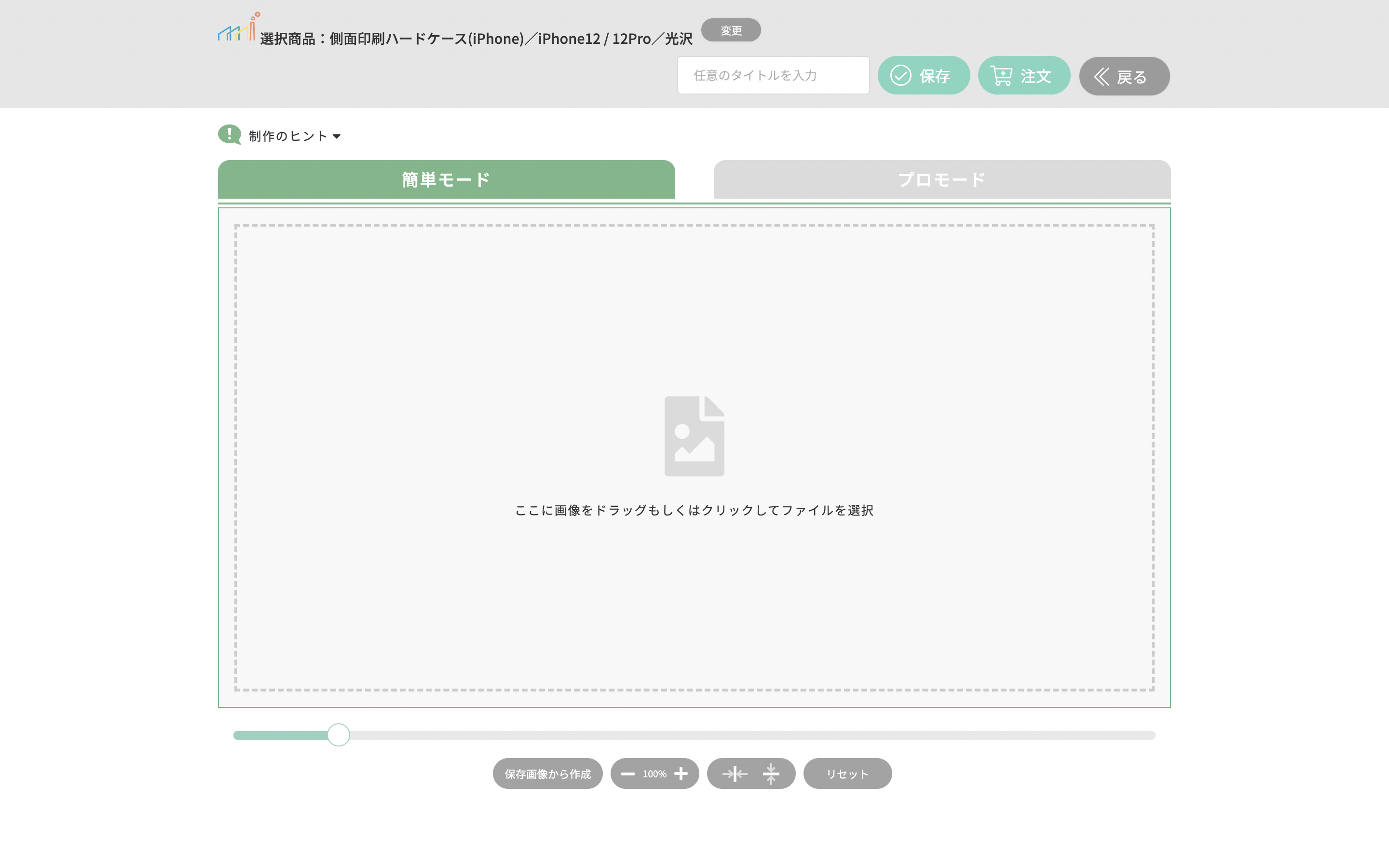The image size is (1389, 868).
Task: Switch to the プロモード tab
Action: (941, 180)
